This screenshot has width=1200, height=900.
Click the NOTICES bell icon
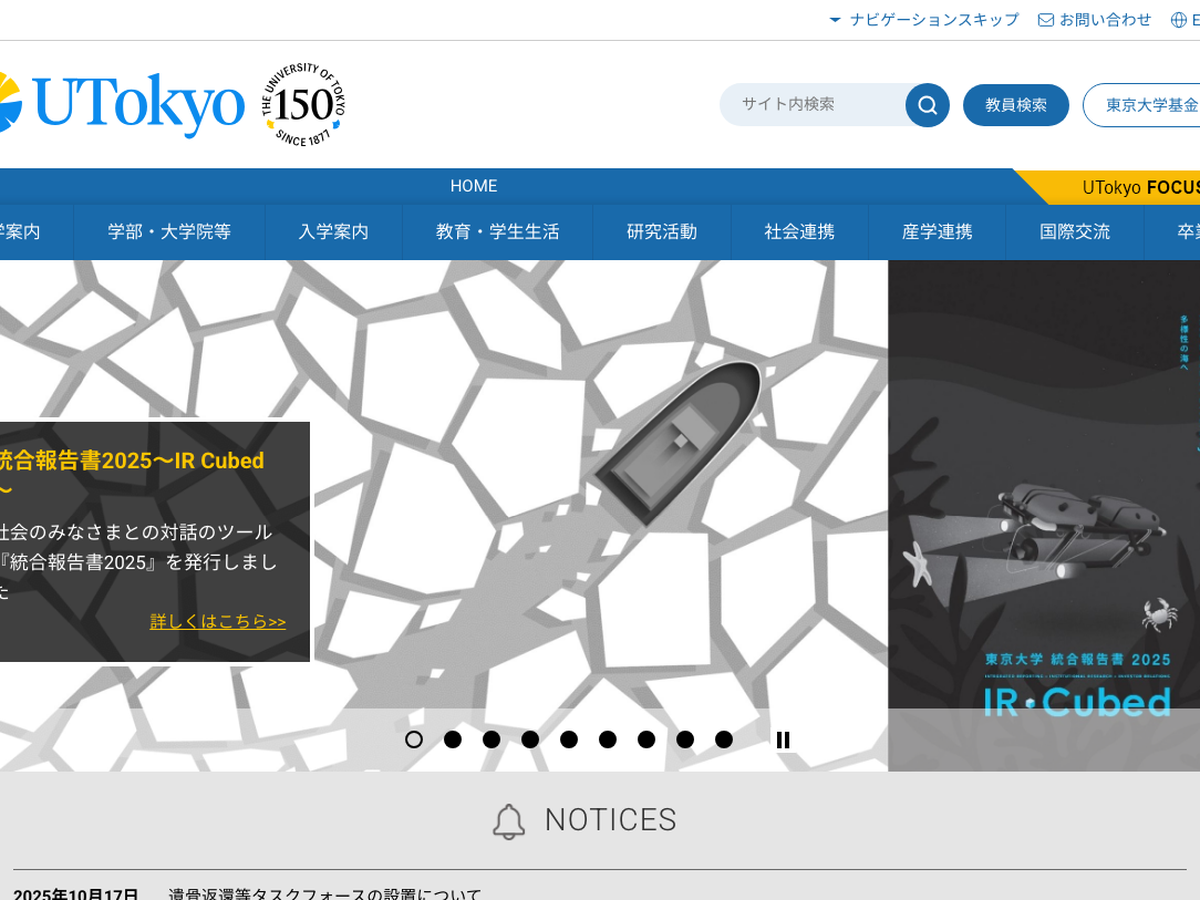(509, 821)
